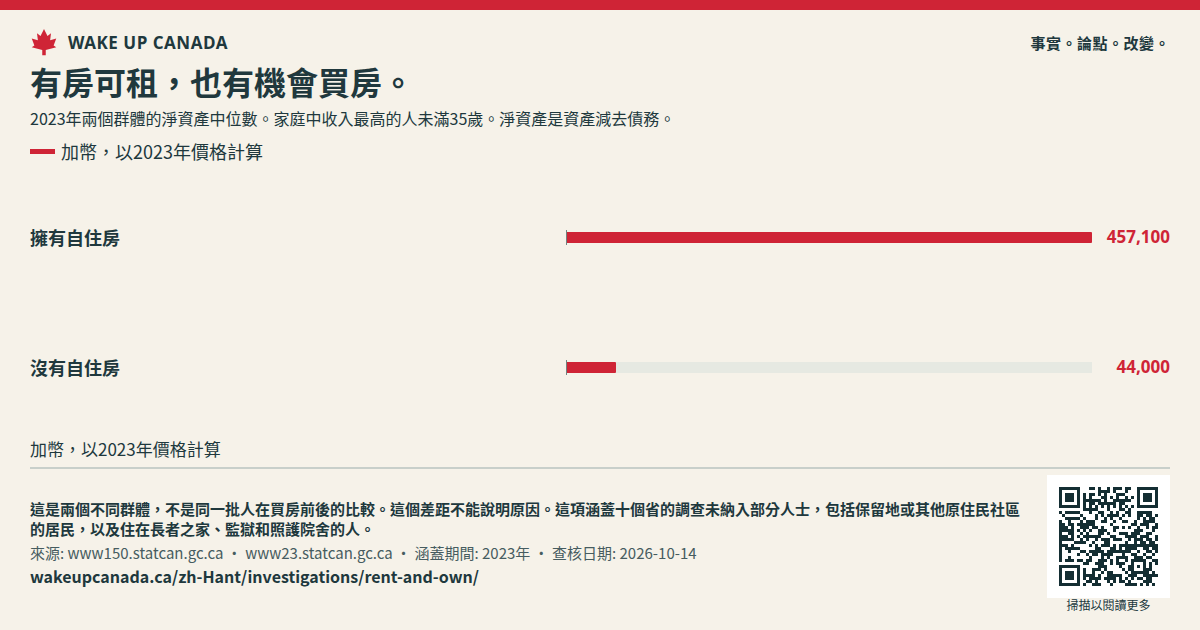This screenshot has width=1200, height=630.
Task: Click the text 涵蓋期間: 2023年
Action: point(472,554)
